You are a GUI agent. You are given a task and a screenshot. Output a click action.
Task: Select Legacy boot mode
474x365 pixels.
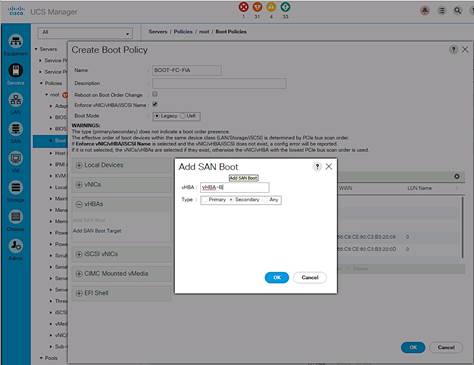(157, 116)
